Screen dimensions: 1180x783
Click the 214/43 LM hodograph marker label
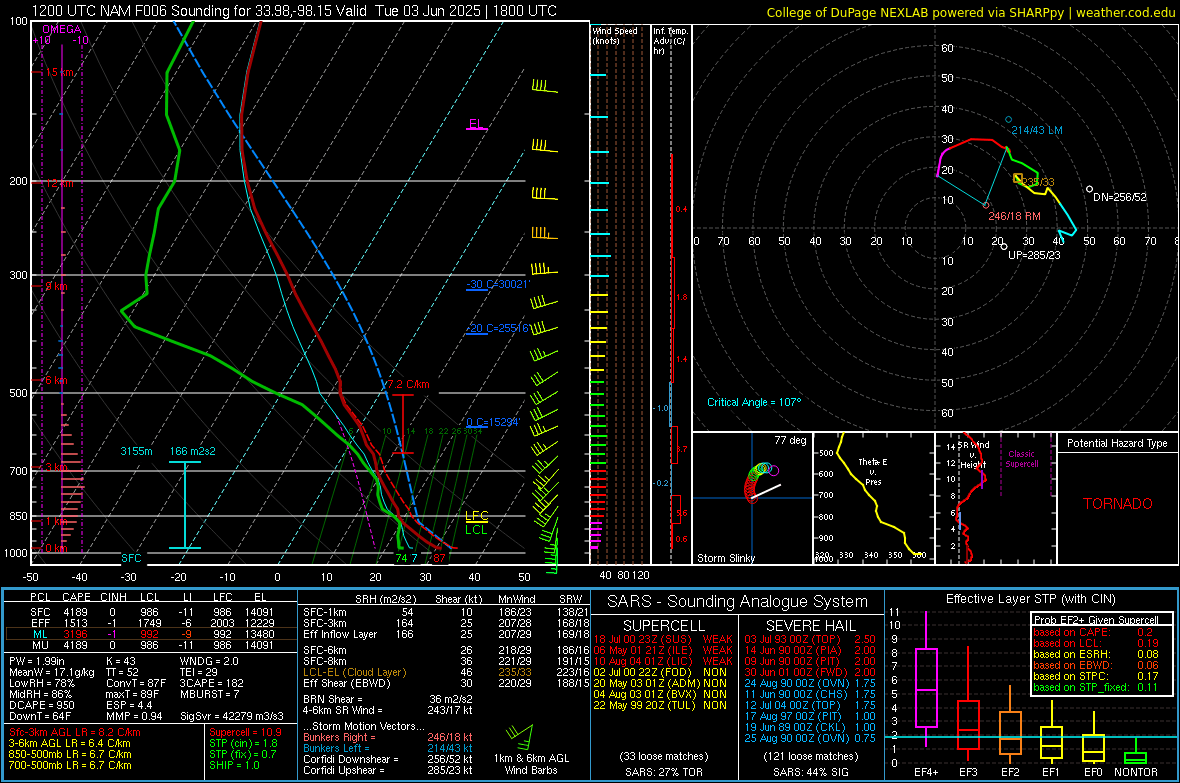pyautogui.click(x=1037, y=130)
